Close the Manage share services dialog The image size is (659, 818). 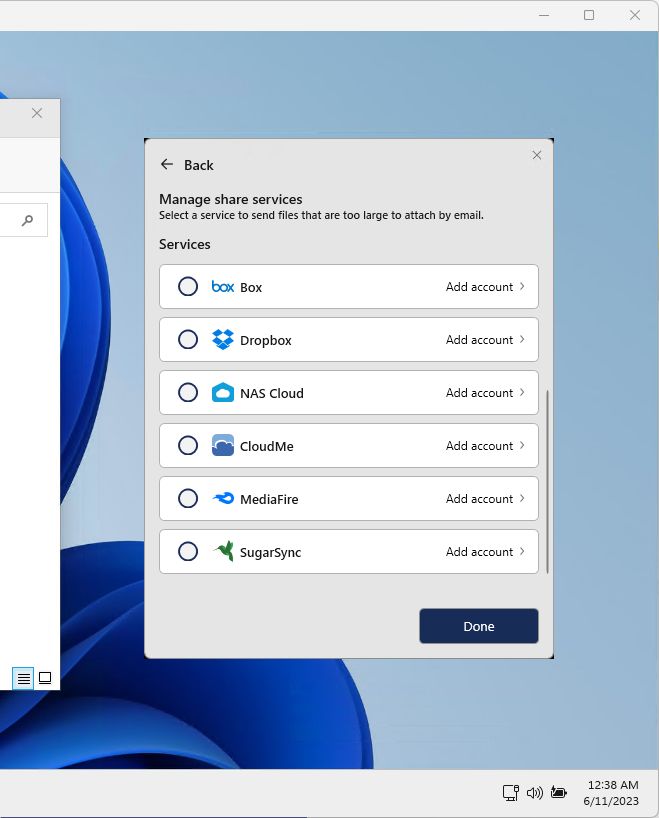tap(536, 155)
